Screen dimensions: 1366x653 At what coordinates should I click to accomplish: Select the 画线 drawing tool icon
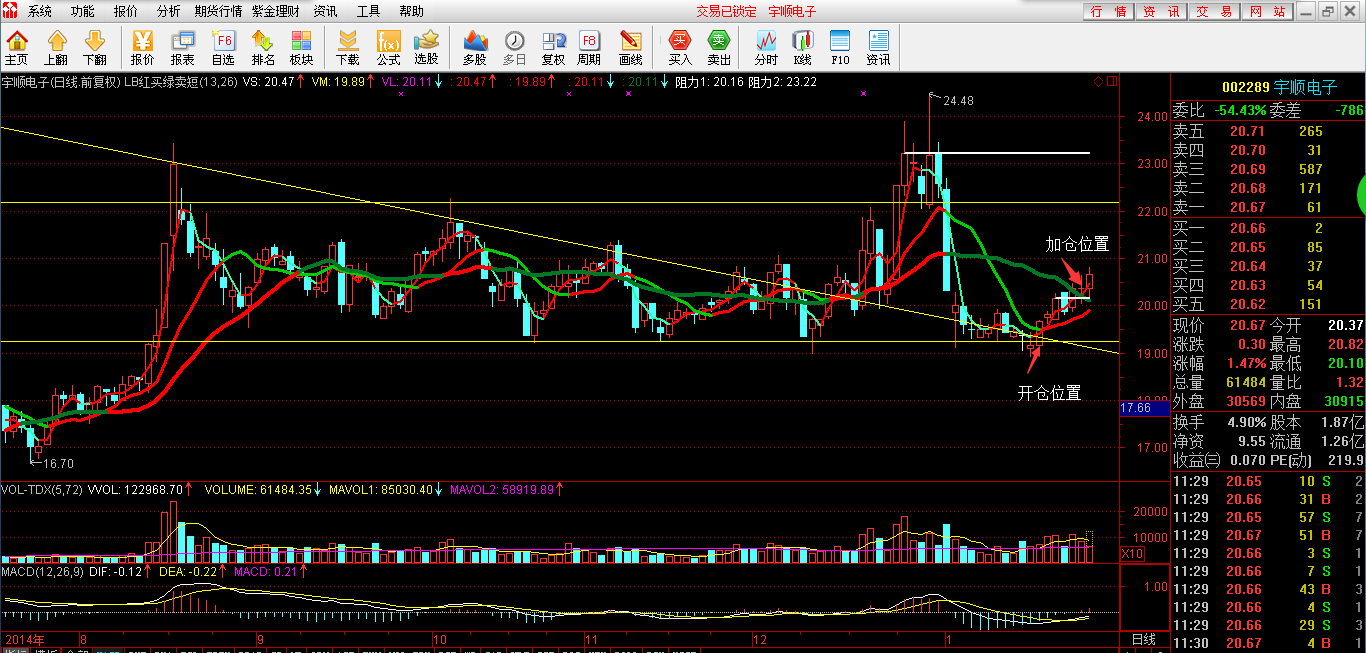[x=630, y=47]
